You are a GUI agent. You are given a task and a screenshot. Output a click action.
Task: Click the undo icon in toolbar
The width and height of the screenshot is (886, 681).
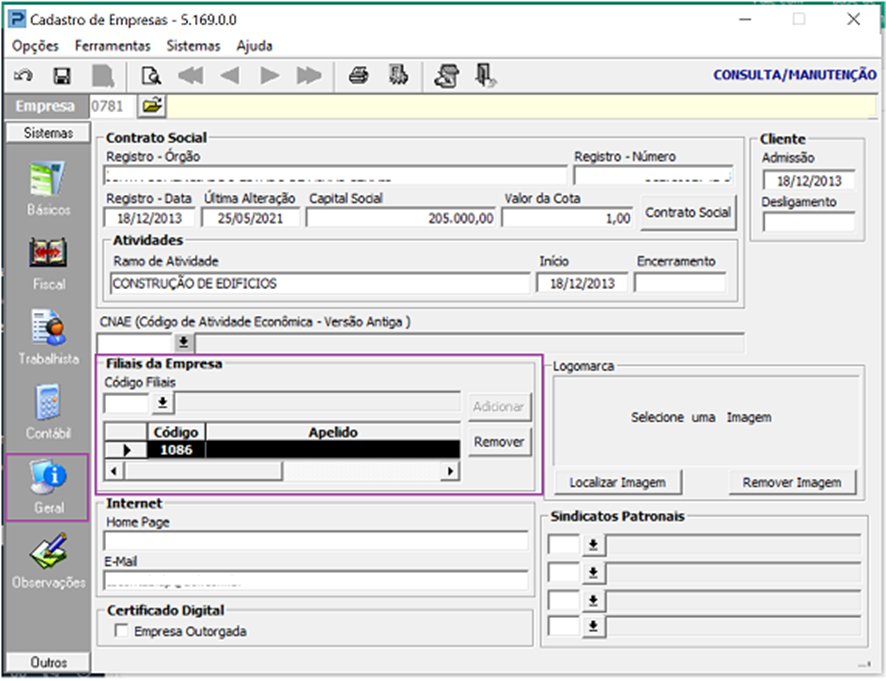[22, 76]
